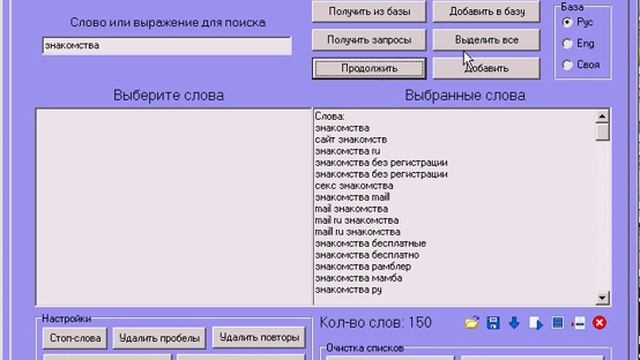Click the 'Кол-во слов: 150' counter label
Viewport: 640px width, 360px height.
pyautogui.click(x=375, y=323)
